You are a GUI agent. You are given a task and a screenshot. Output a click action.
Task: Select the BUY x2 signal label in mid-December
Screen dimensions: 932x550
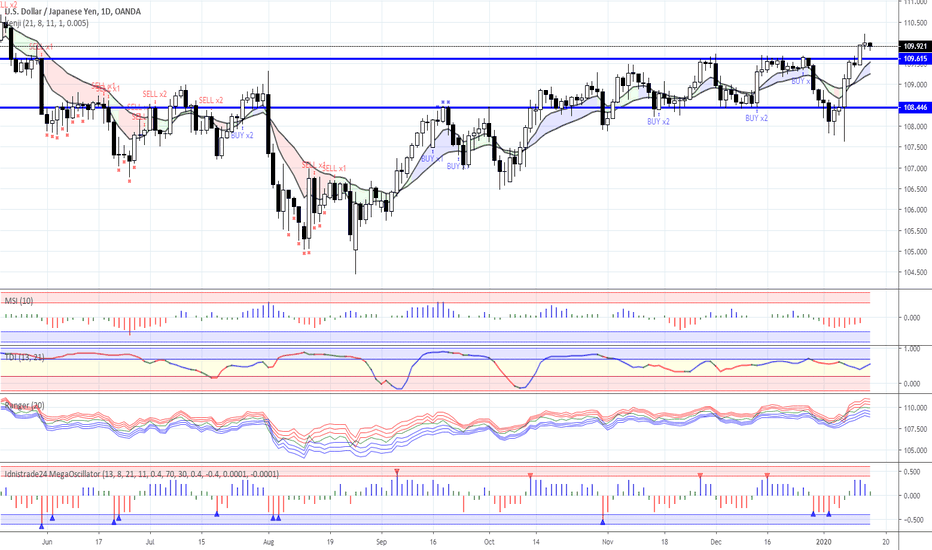pyautogui.click(x=756, y=119)
